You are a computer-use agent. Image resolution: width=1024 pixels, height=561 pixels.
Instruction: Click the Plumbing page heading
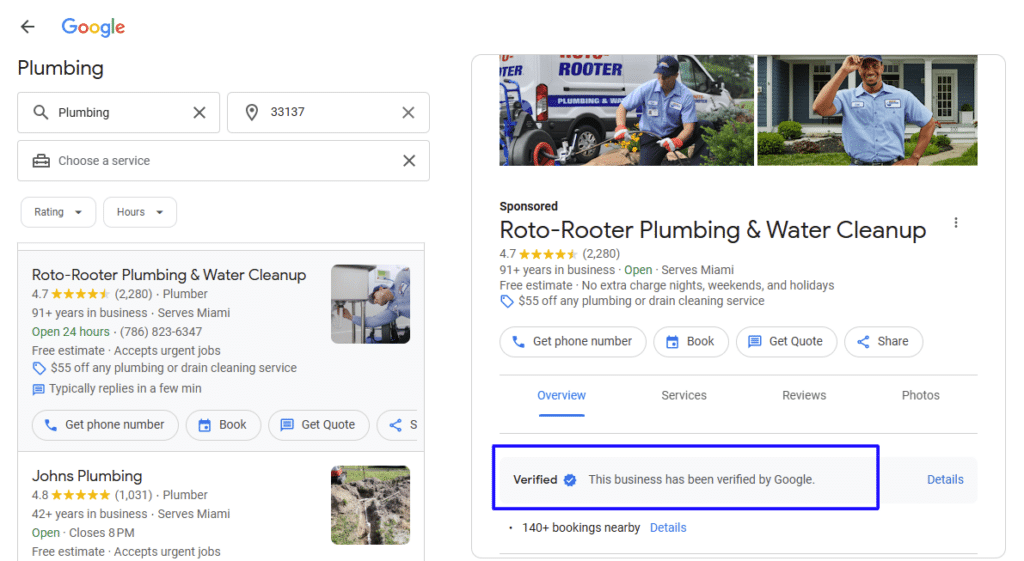point(61,68)
